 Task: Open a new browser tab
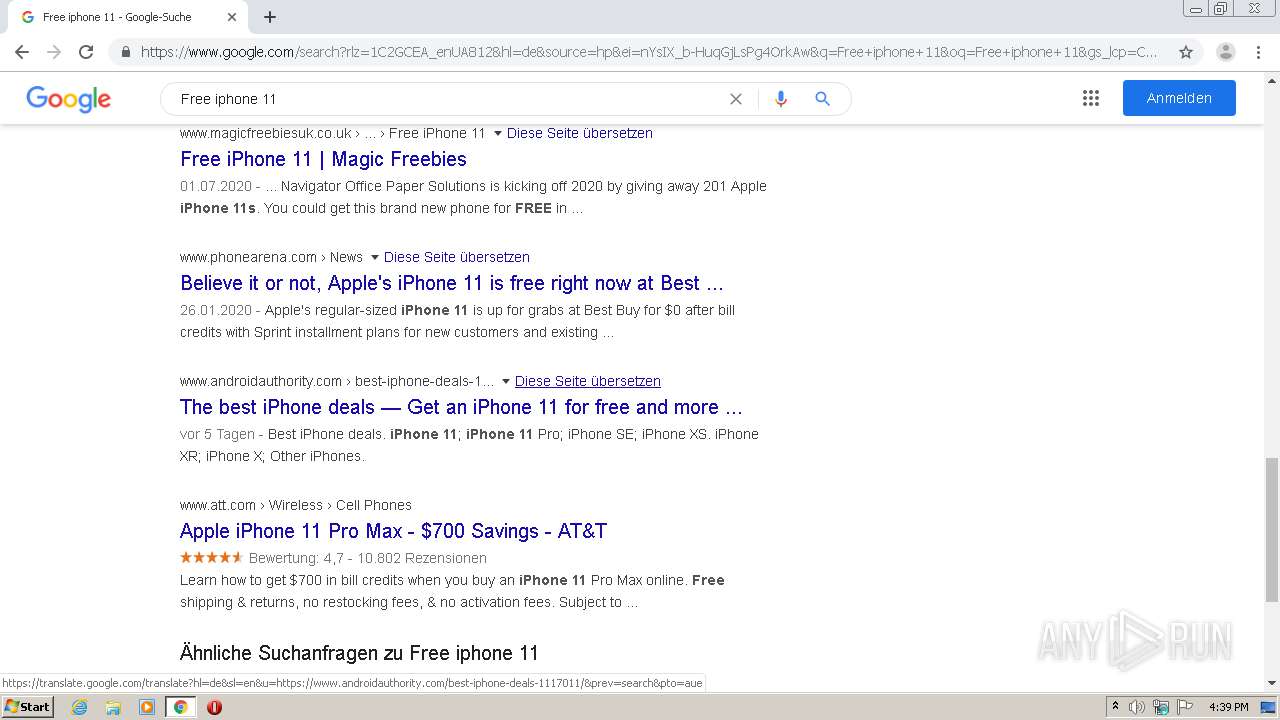coord(270,17)
